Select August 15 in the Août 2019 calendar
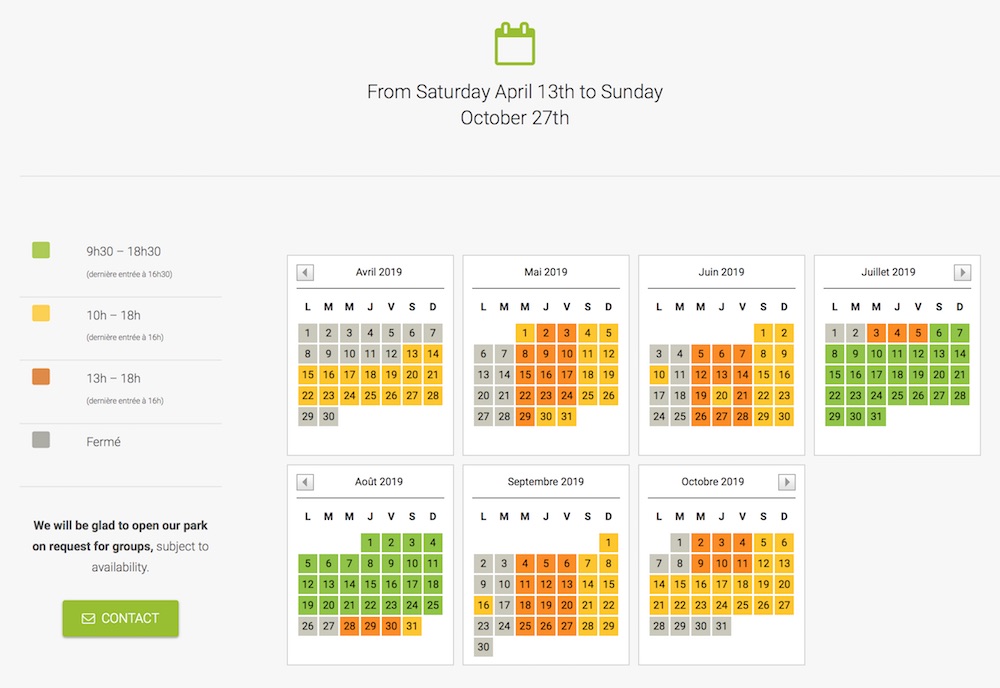The image size is (1000, 688). pyautogui.click(x=370, y=585)
